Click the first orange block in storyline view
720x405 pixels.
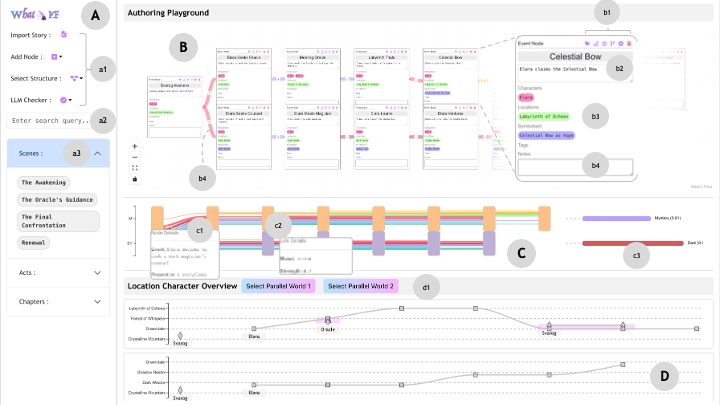158,219
